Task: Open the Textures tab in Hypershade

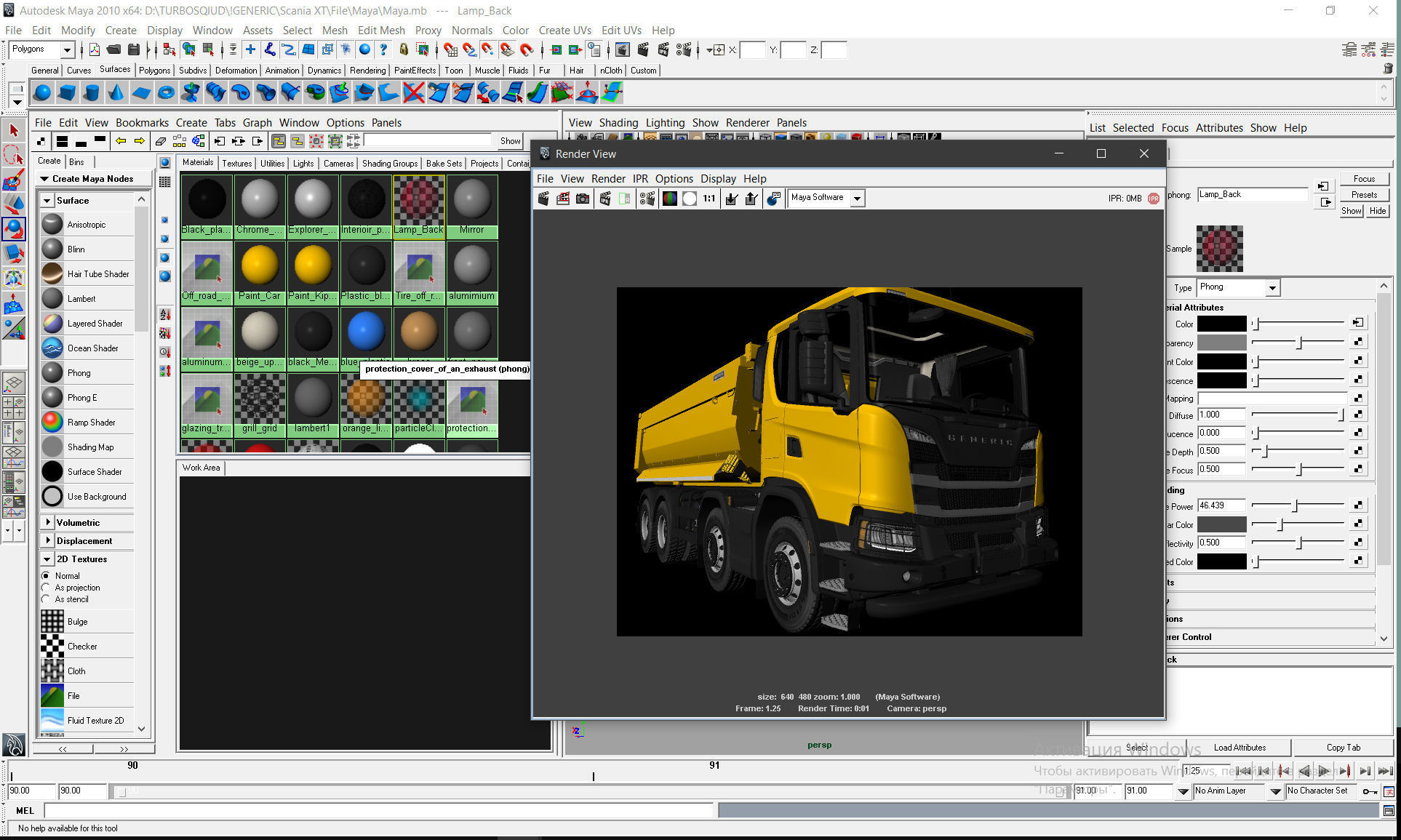Action: pos(237,163)
